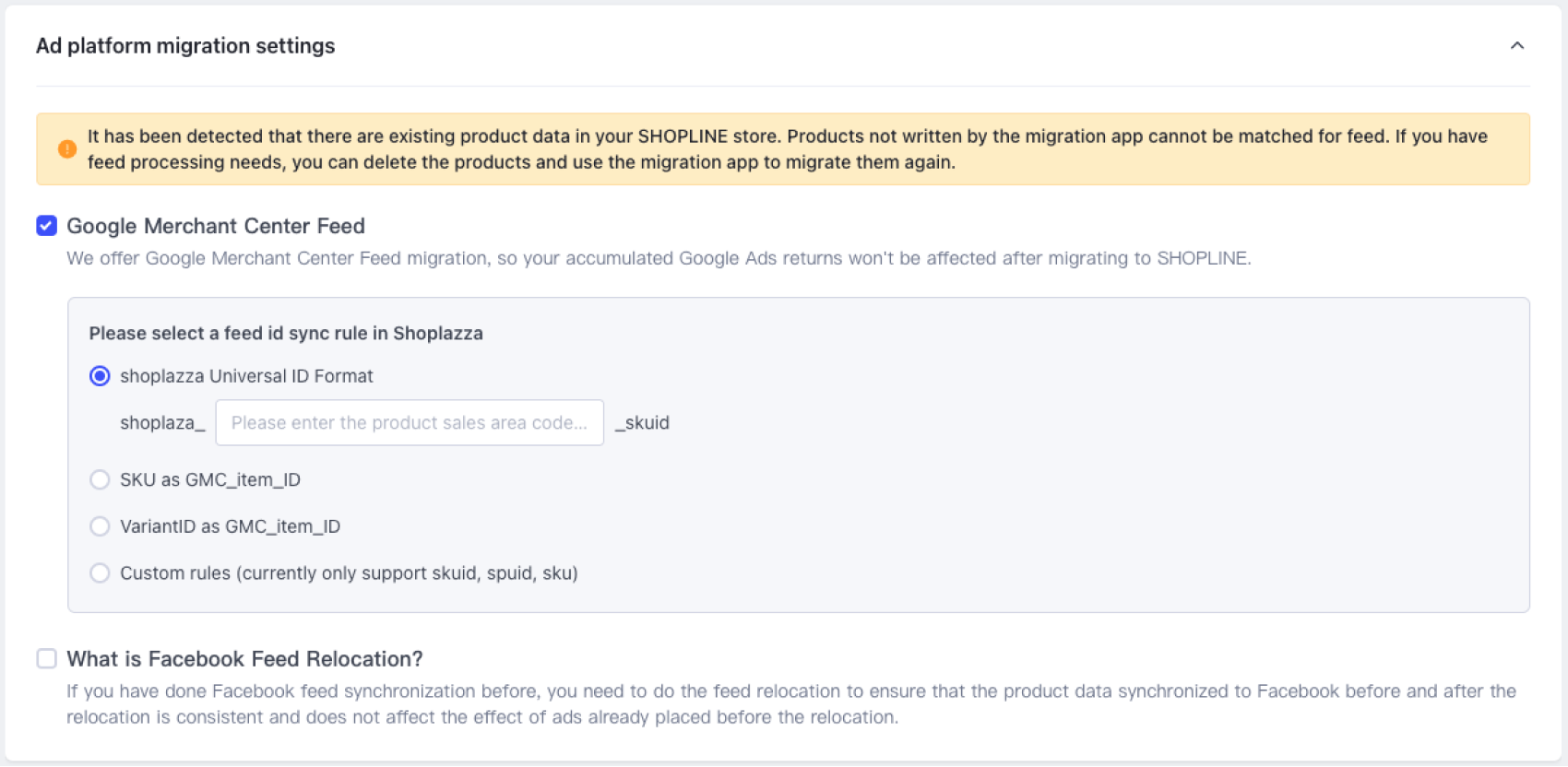
Task: Click the Facebook feed synchronization description paragraph
Action: [x=790, y=704]
